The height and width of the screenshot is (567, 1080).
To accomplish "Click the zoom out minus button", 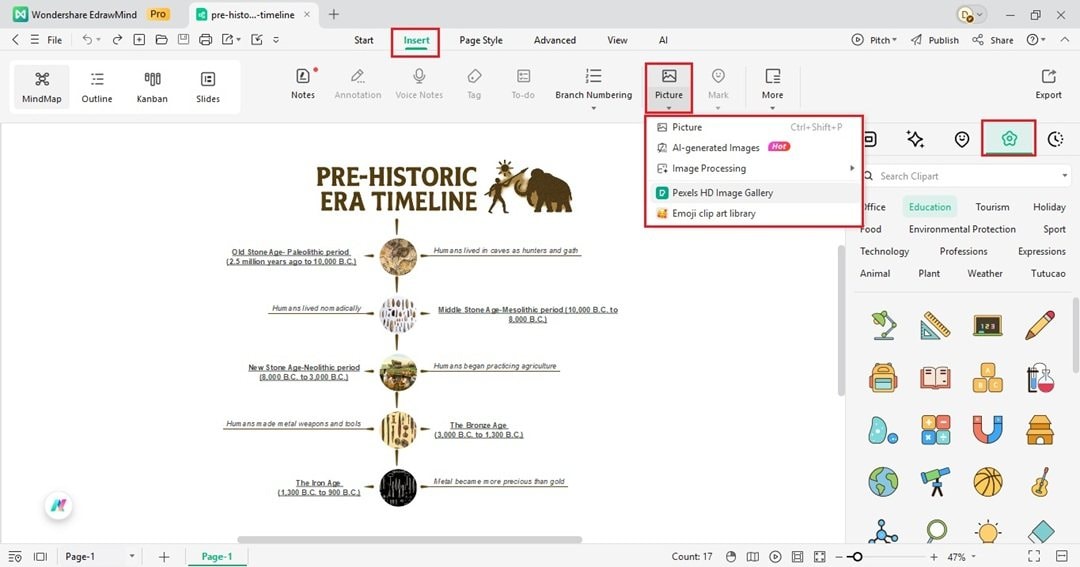I will point(838,557).
